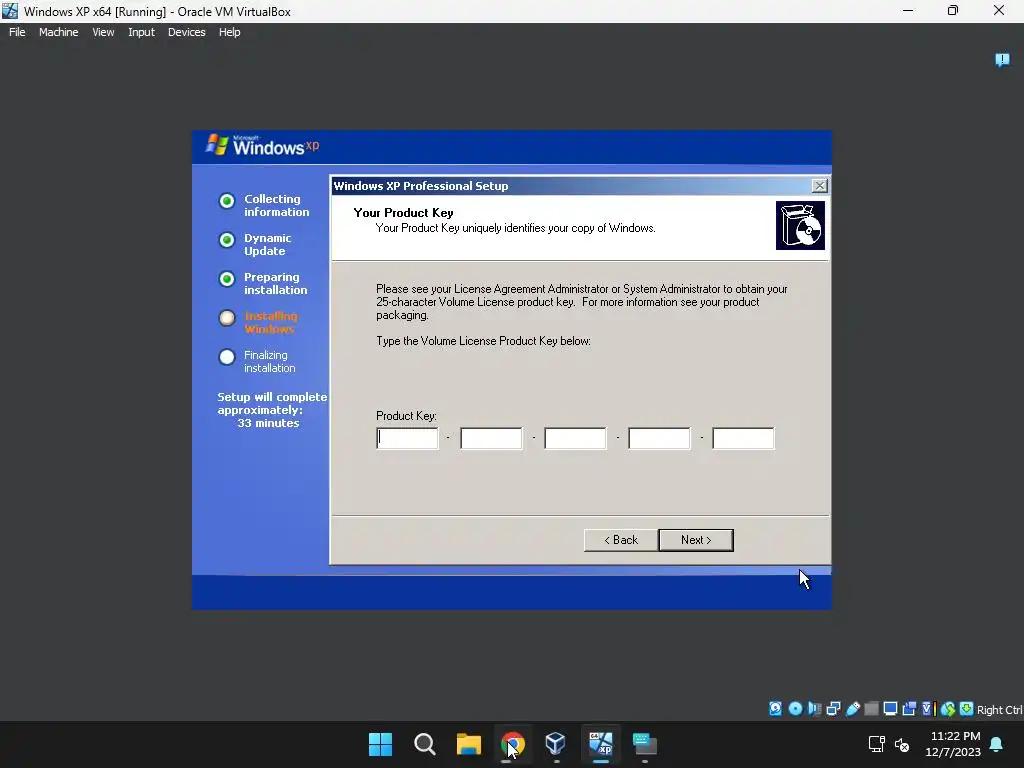Click 'Type the Volume License Product Key below' text
The height and width of the screenshot is (768, 1024).
tap(483, 341)
